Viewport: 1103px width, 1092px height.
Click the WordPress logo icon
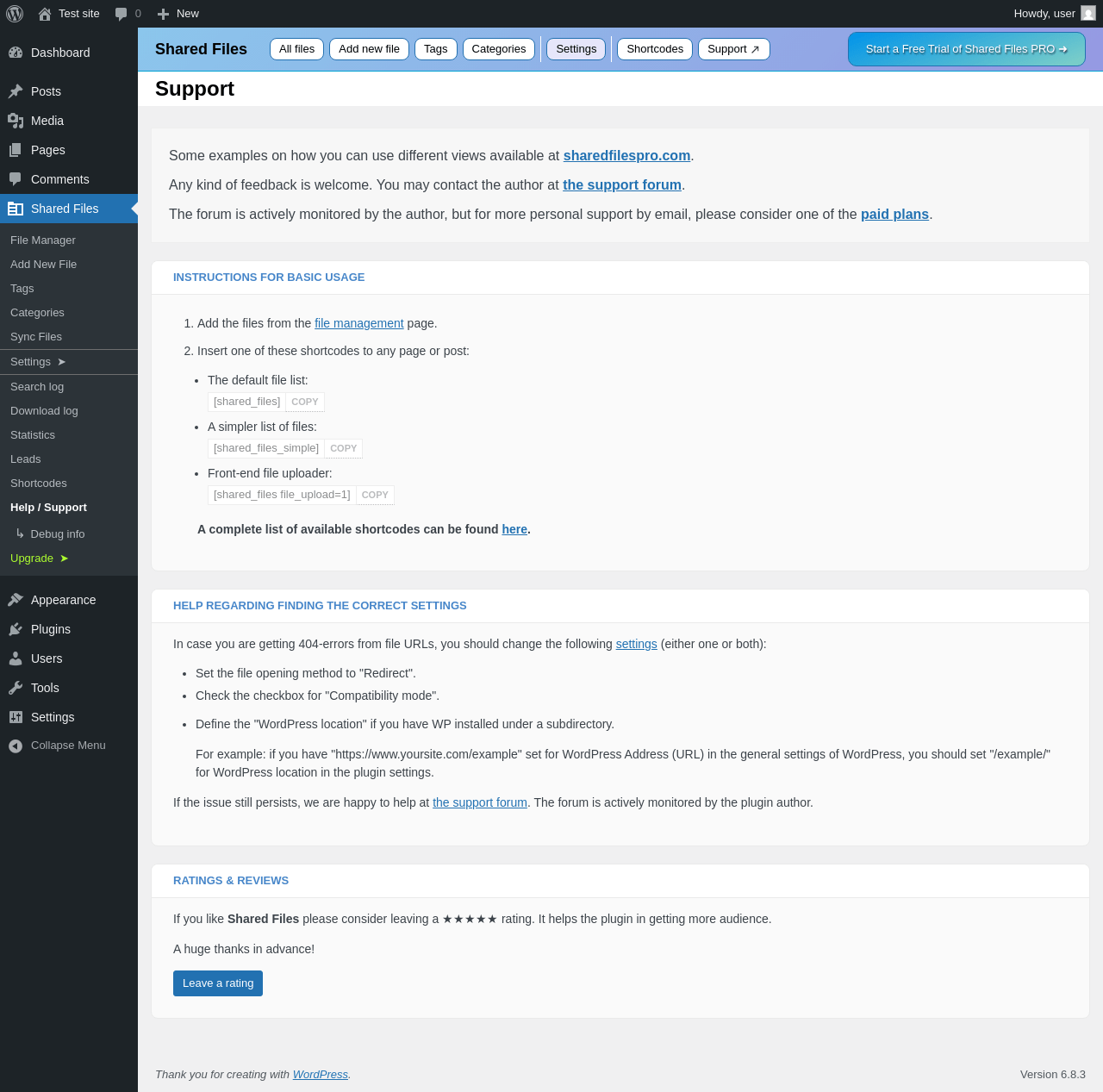point(15,14)
